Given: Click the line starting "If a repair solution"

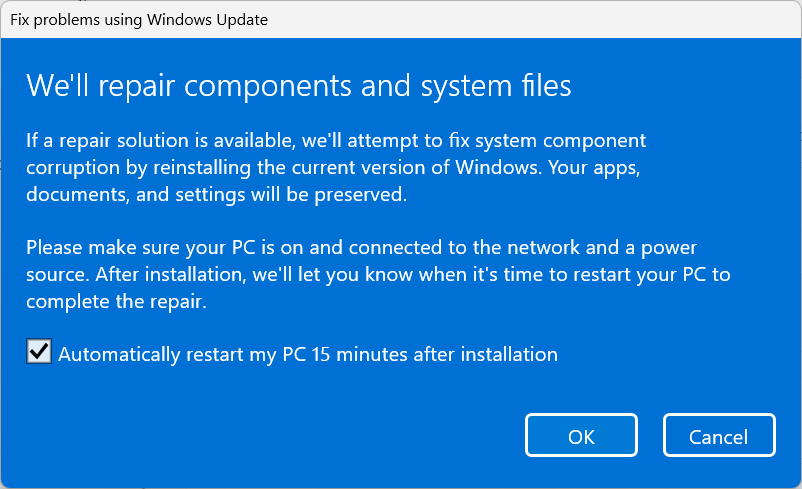Looking at the screenshot, I should (x=335, y=140).
